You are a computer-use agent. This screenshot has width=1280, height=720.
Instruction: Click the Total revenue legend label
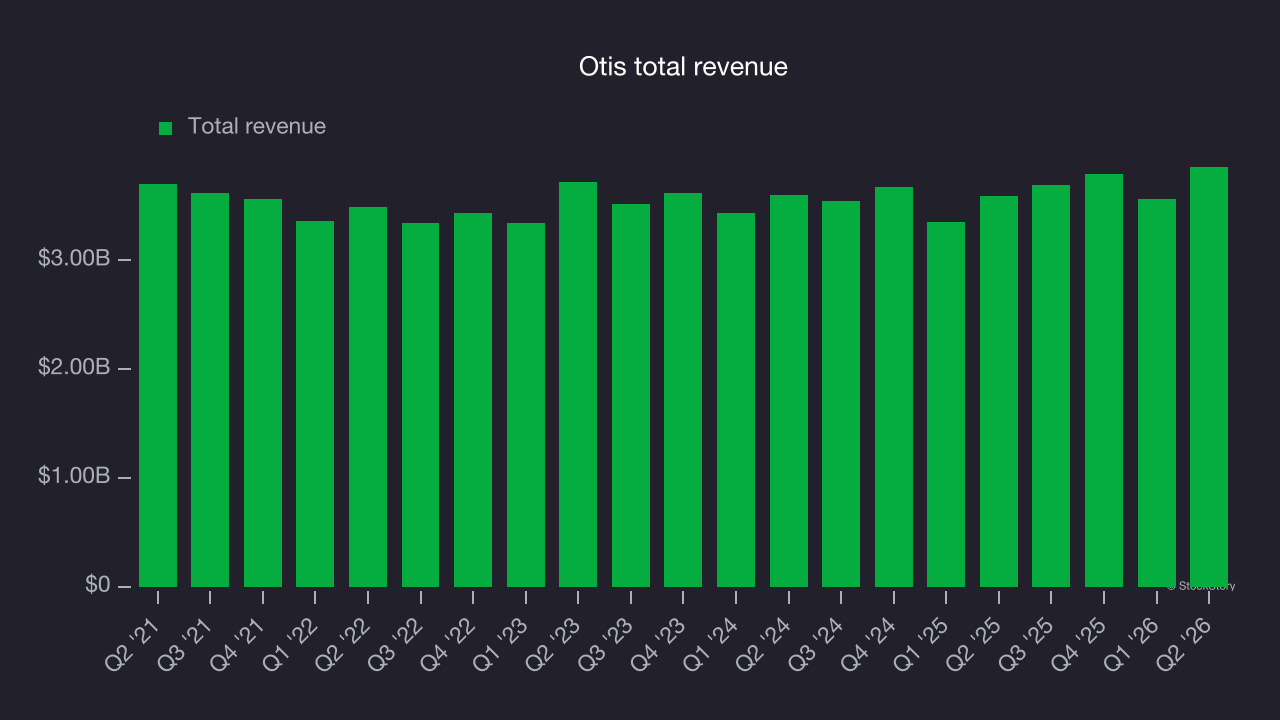coord(257,126)
